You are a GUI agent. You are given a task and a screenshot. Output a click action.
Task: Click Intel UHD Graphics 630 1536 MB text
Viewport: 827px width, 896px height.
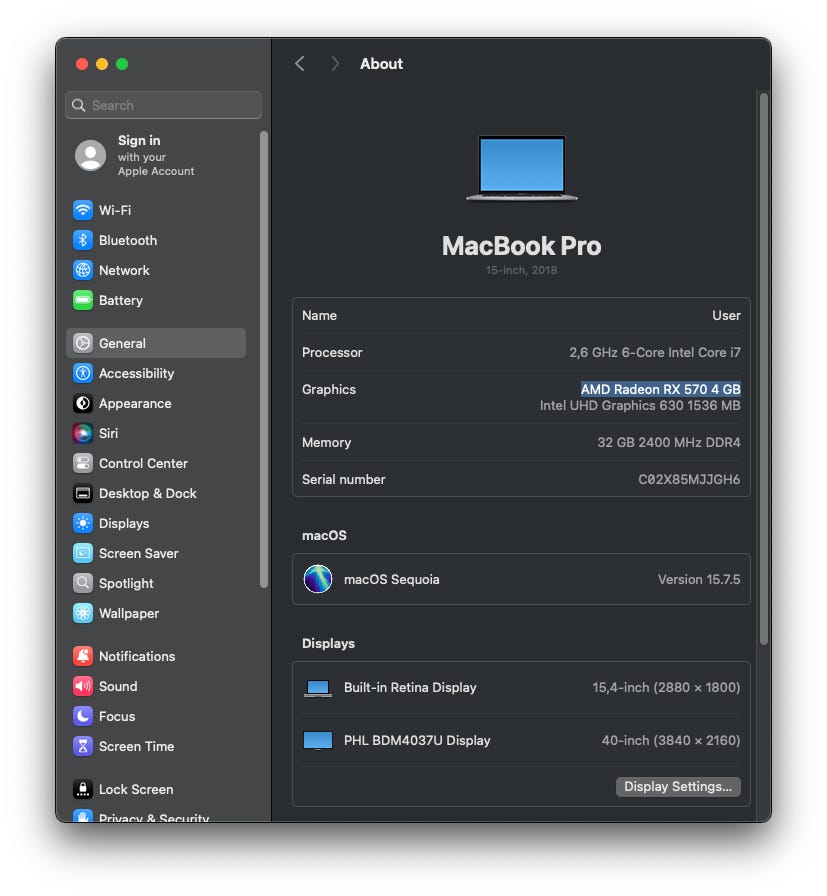tap(640, 406)
